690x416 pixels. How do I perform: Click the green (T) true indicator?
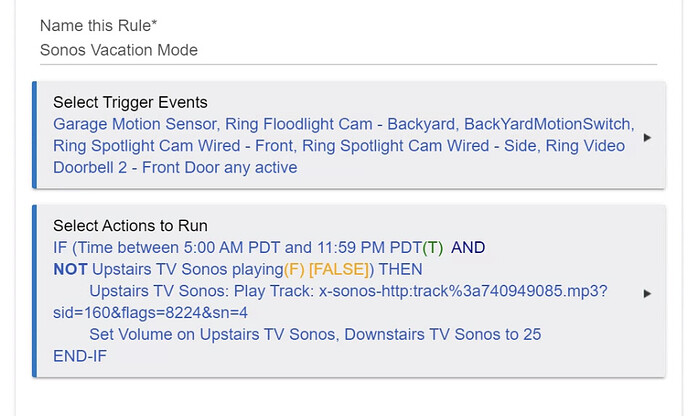pyautogui.click(x=432, y=247)
